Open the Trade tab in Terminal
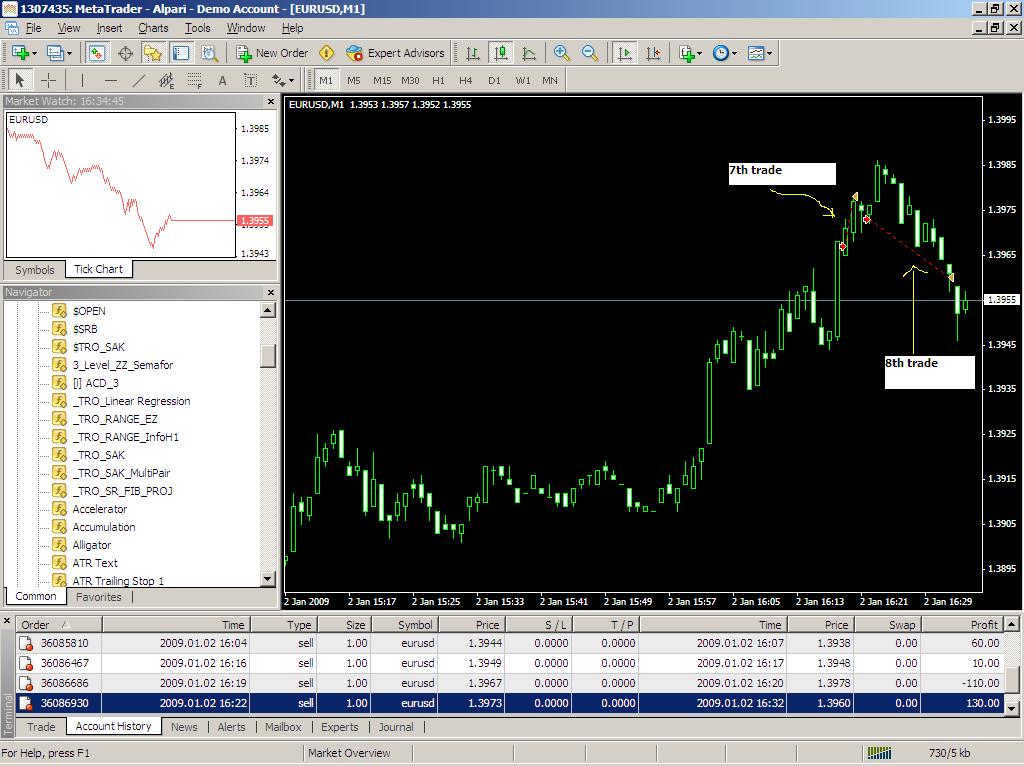The width and height of the screenshot is (1024, 766). (41, 727)
